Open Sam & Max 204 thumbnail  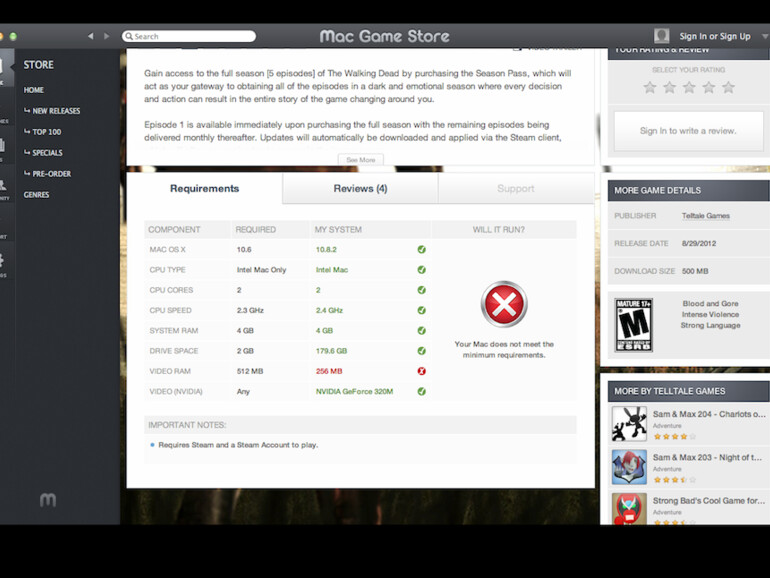(629, 423)
